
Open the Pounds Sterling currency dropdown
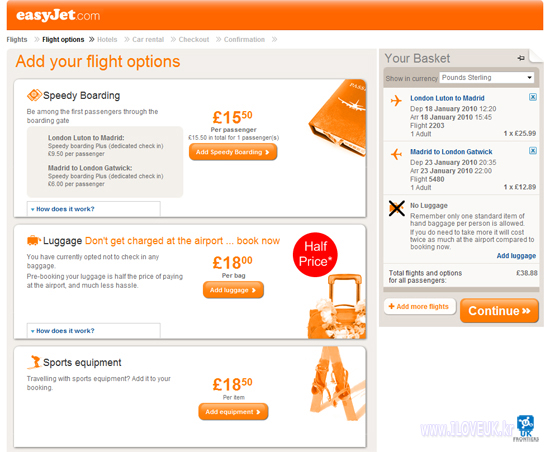[x=487, y=77]
